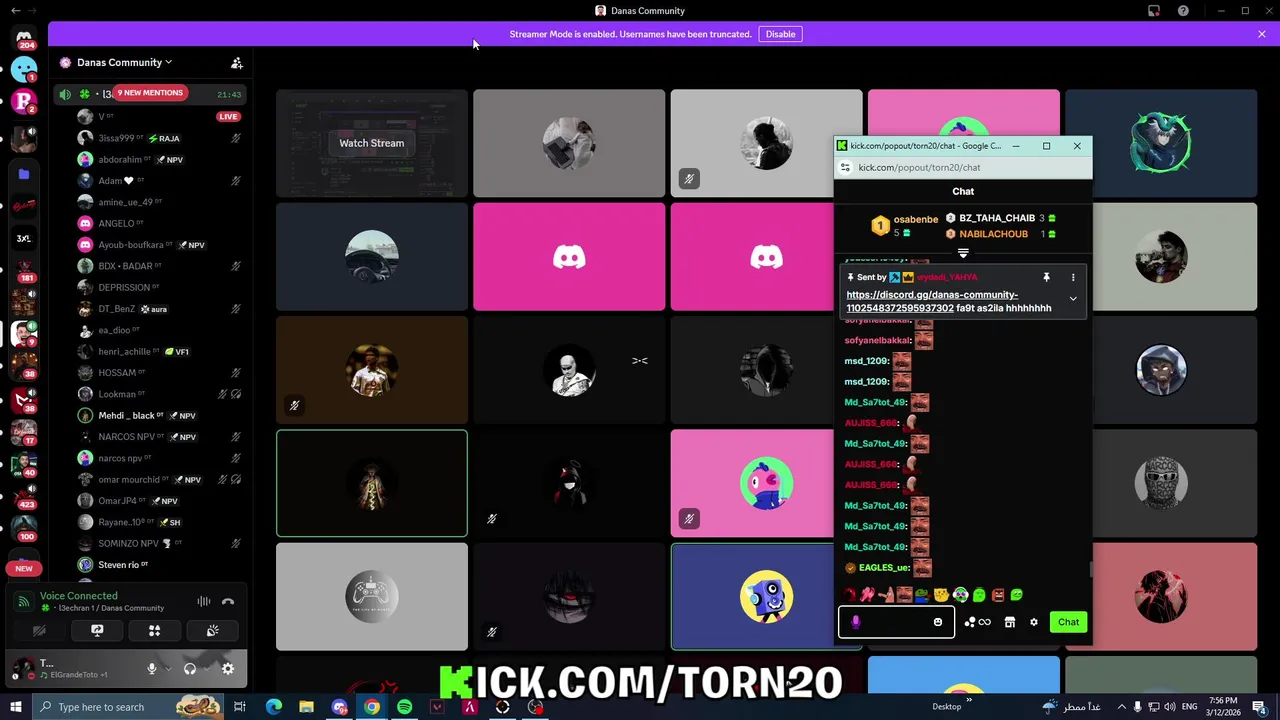This screenshot has width=1280, height=720.
Task: Click the first emote in quick emote row
Action: (850, 595)
